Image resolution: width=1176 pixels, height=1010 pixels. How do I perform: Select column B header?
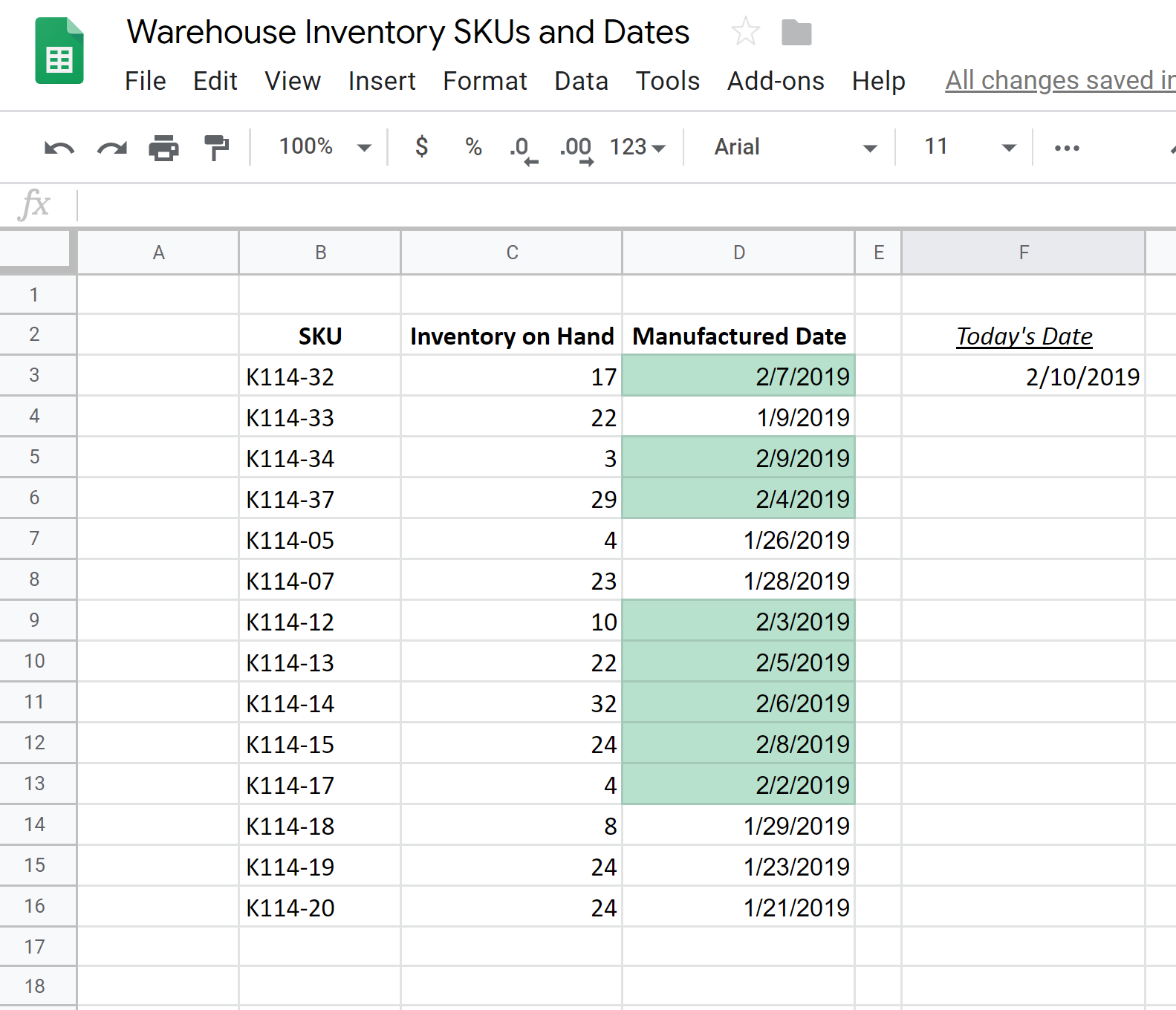pos(320,252)
